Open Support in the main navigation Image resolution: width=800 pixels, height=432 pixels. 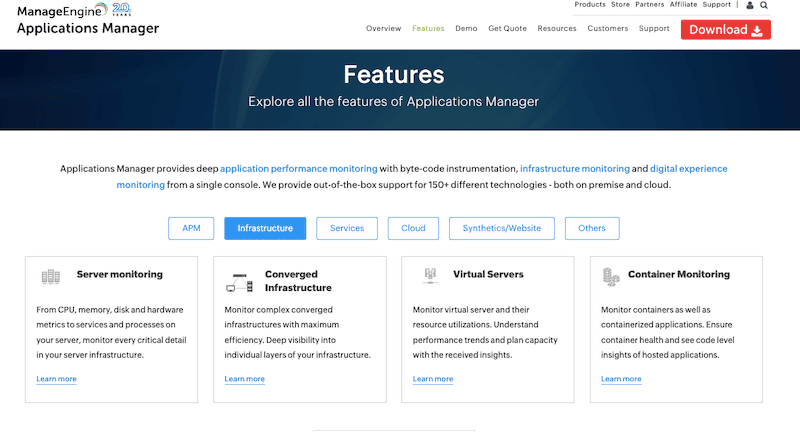pyautogui.click(x=654, y=29)
